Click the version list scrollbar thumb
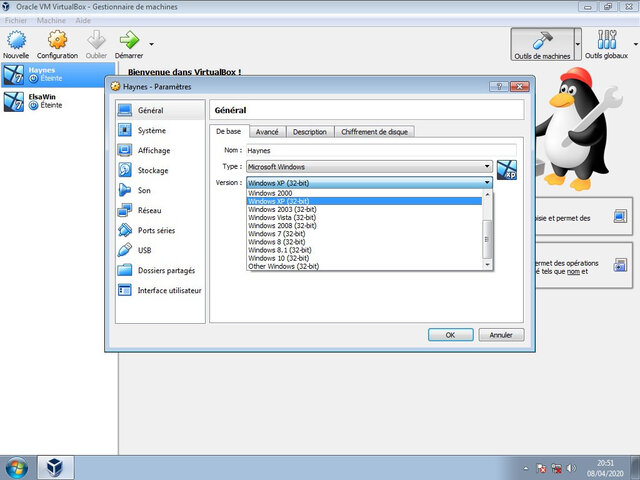Screen dimensions: 640x480 pyautogui.click(x=487, y=240)
